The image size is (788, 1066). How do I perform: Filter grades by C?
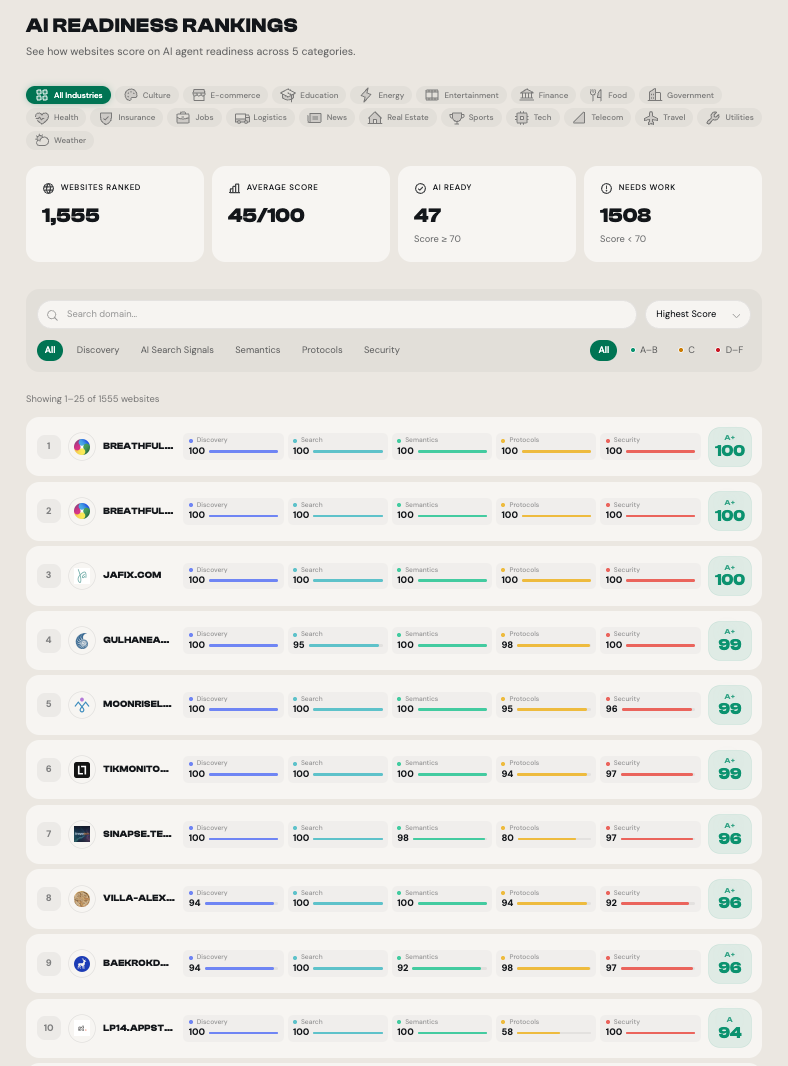click(687, 350)
